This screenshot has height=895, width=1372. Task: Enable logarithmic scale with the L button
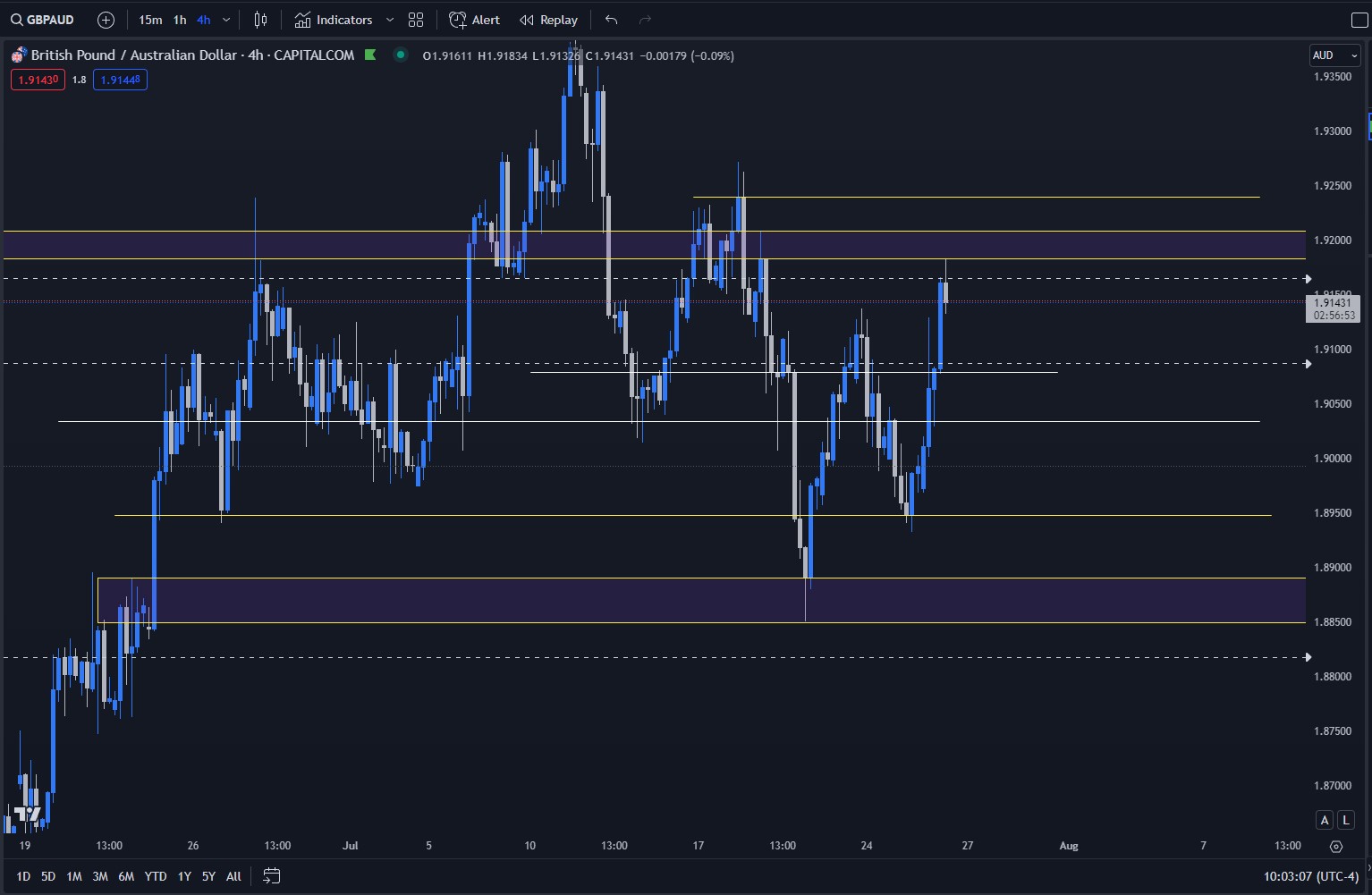[x=1346, y=819]
